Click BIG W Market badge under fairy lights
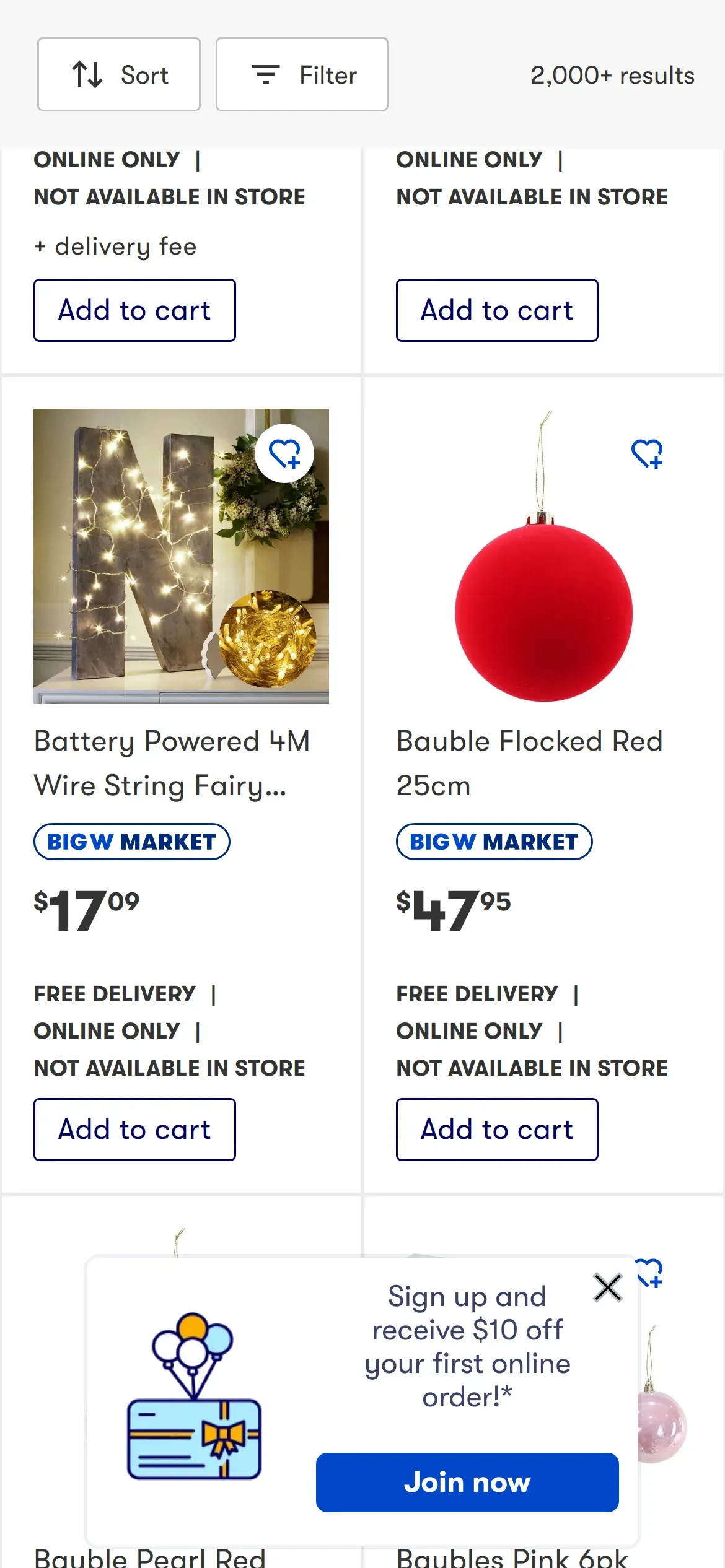The image size is (725, 1568). (131, 842)
